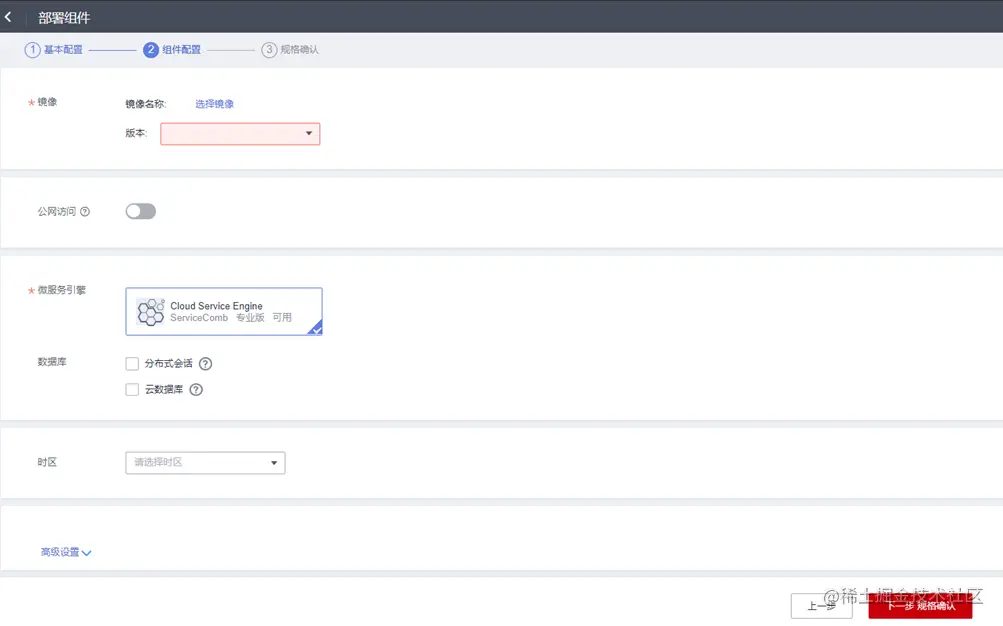Screen dimensions: 1003x626
Task: Go to step 1 基本配置
Action: pyautogui.click(x=54, y=50)
